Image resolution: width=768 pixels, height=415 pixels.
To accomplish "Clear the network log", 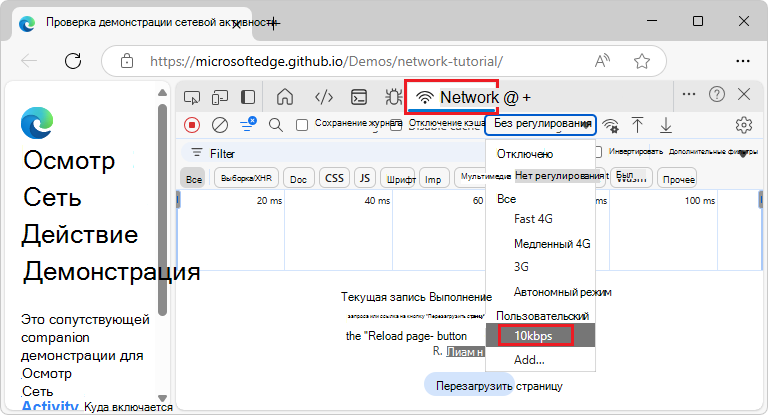I will pyautogui.click(x=220, y=125).
